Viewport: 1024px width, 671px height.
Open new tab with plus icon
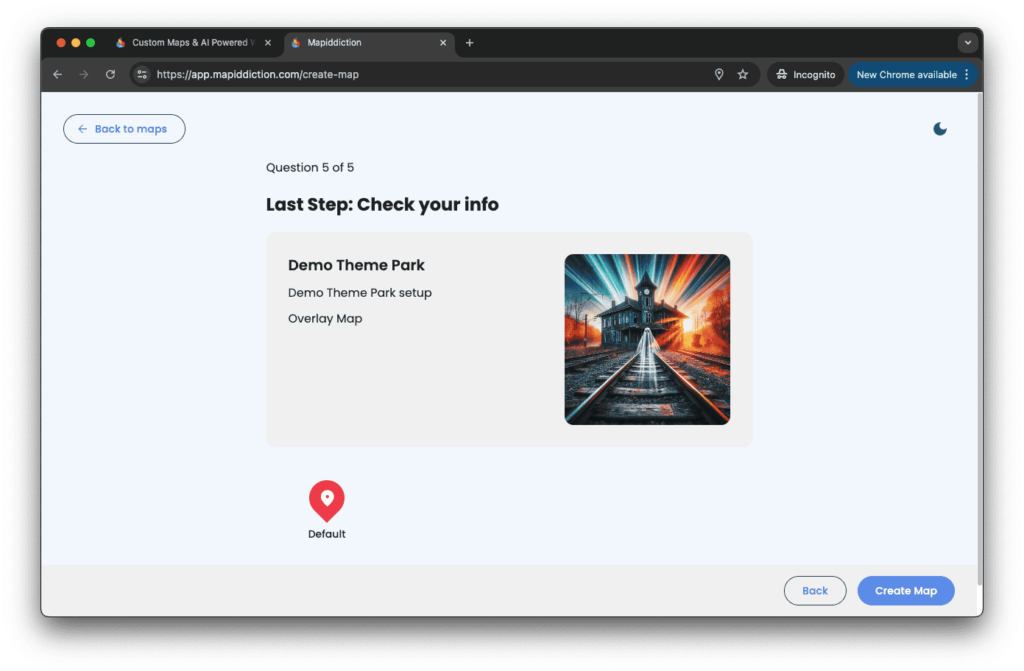[x=470, y=43]
